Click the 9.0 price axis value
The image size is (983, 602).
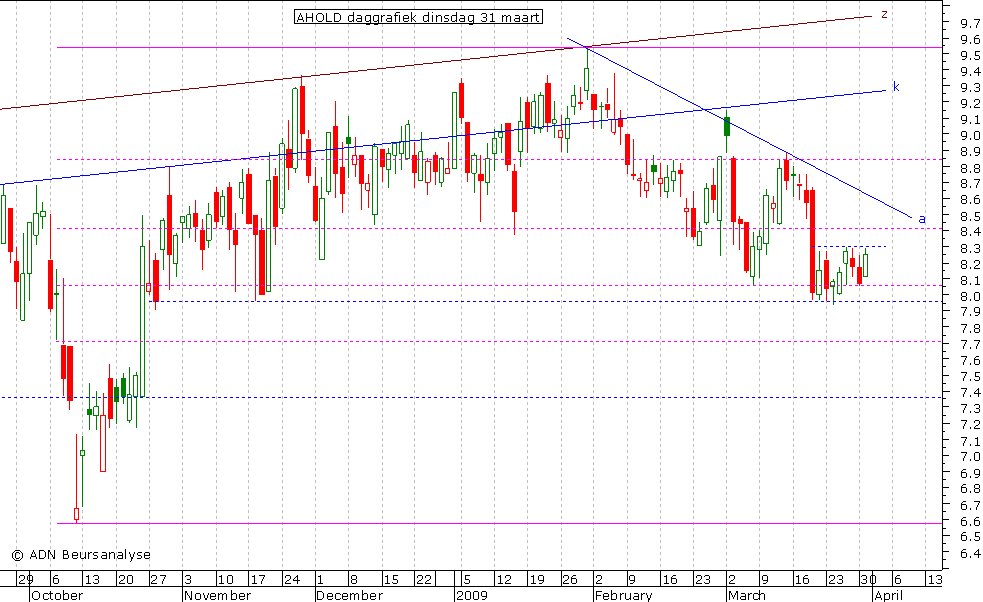(970, 136)
